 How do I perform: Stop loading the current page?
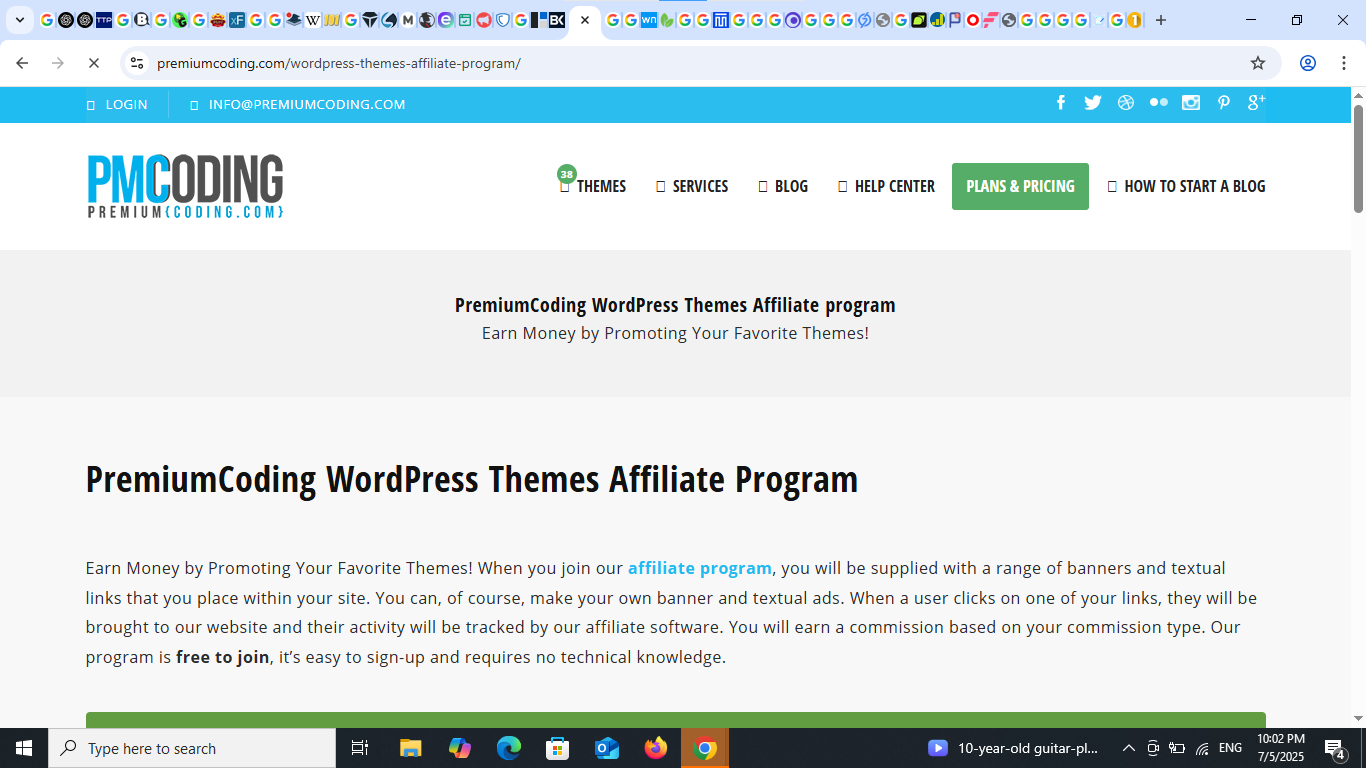(x=94, y=63)
